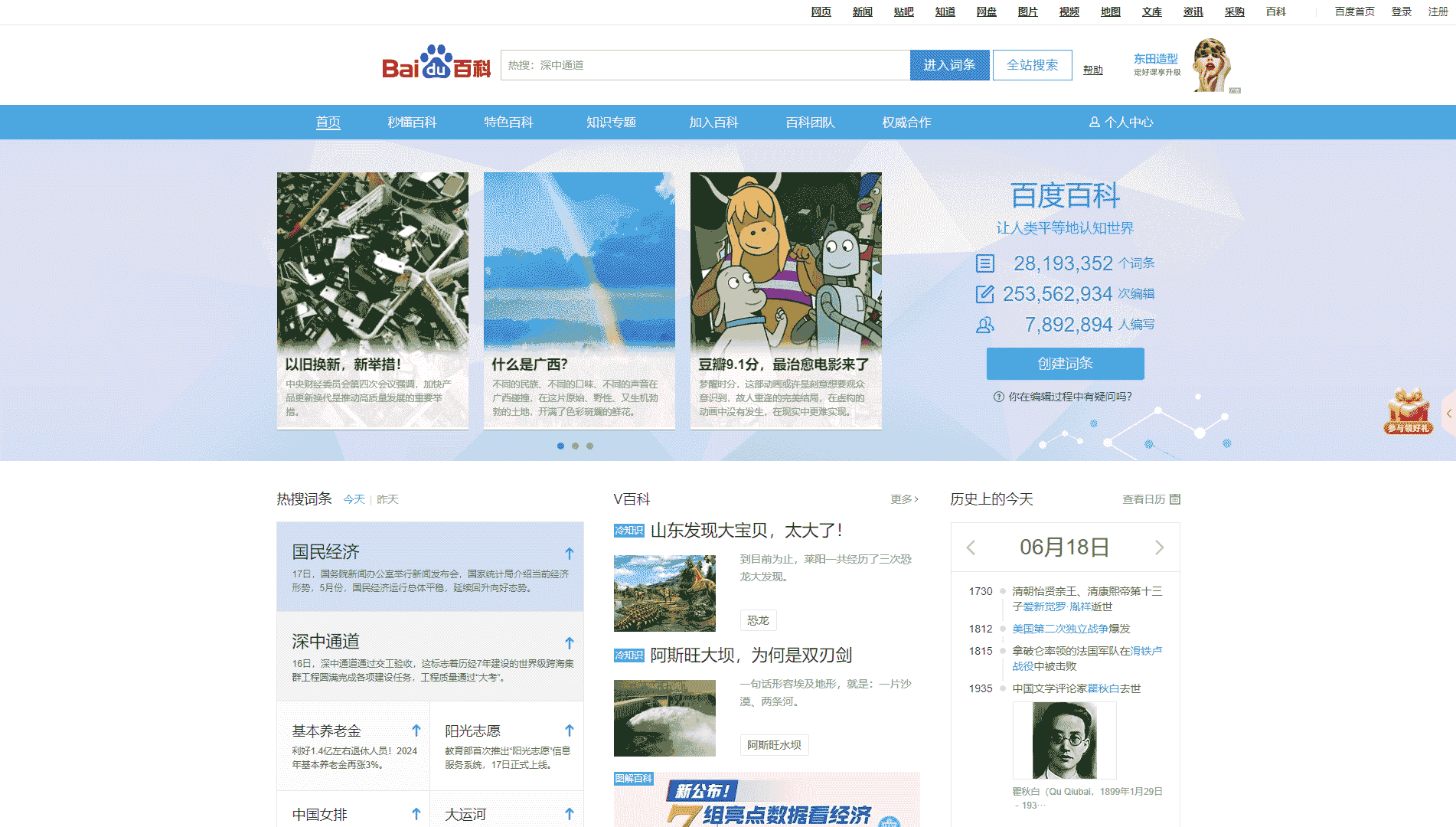Open 网盘 top navigation link

pyautogui.click(x=986, y=11)
